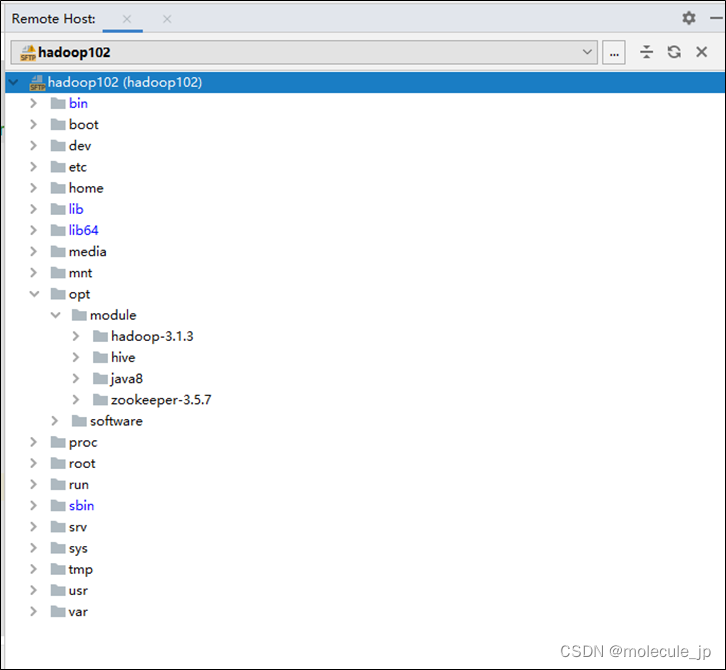This screenshot has height=670, width=726.
Task: Expand the java8 folder
Action: (x=76, y=379)
